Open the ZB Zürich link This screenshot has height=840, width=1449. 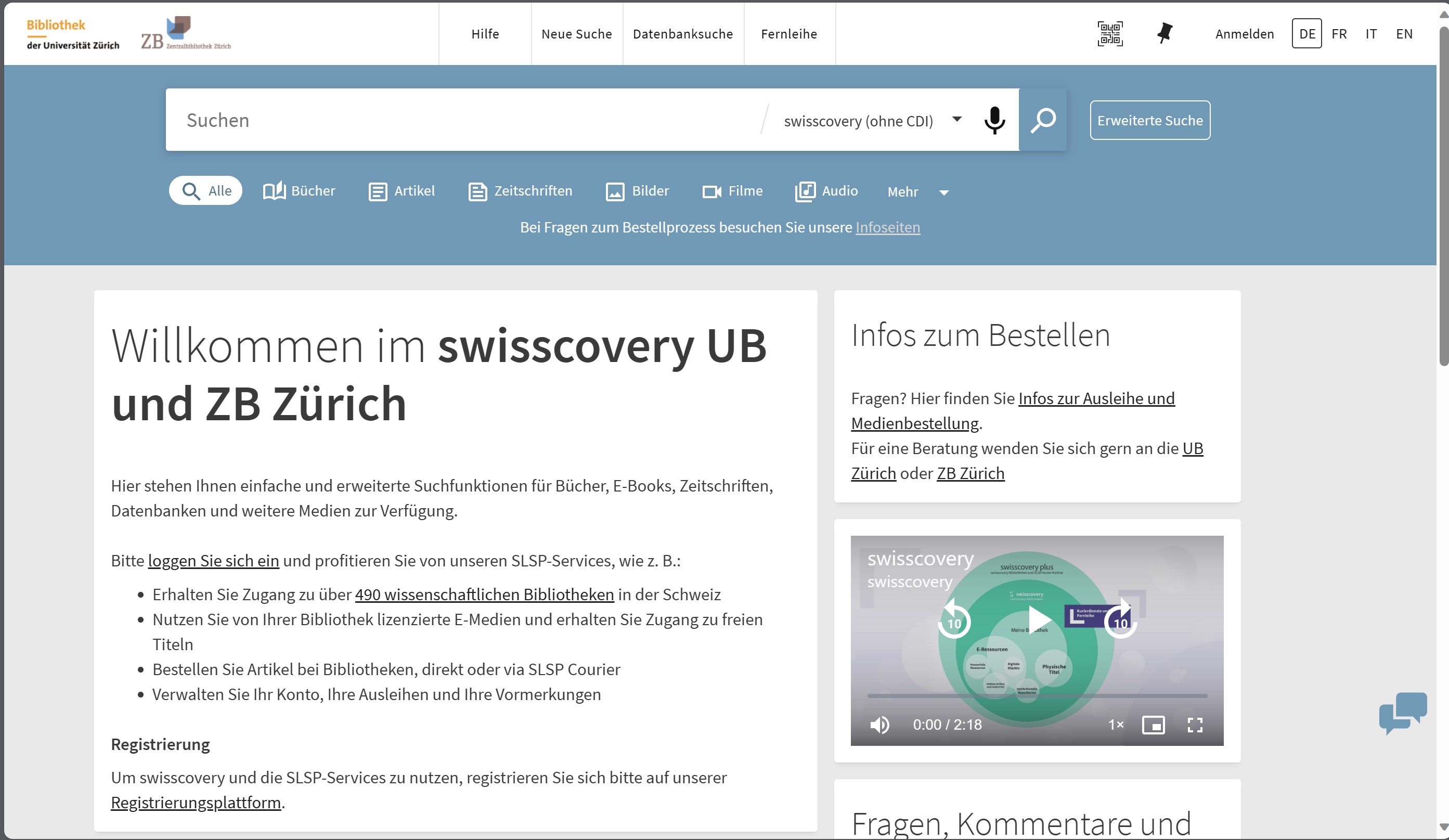coord(970,473)
